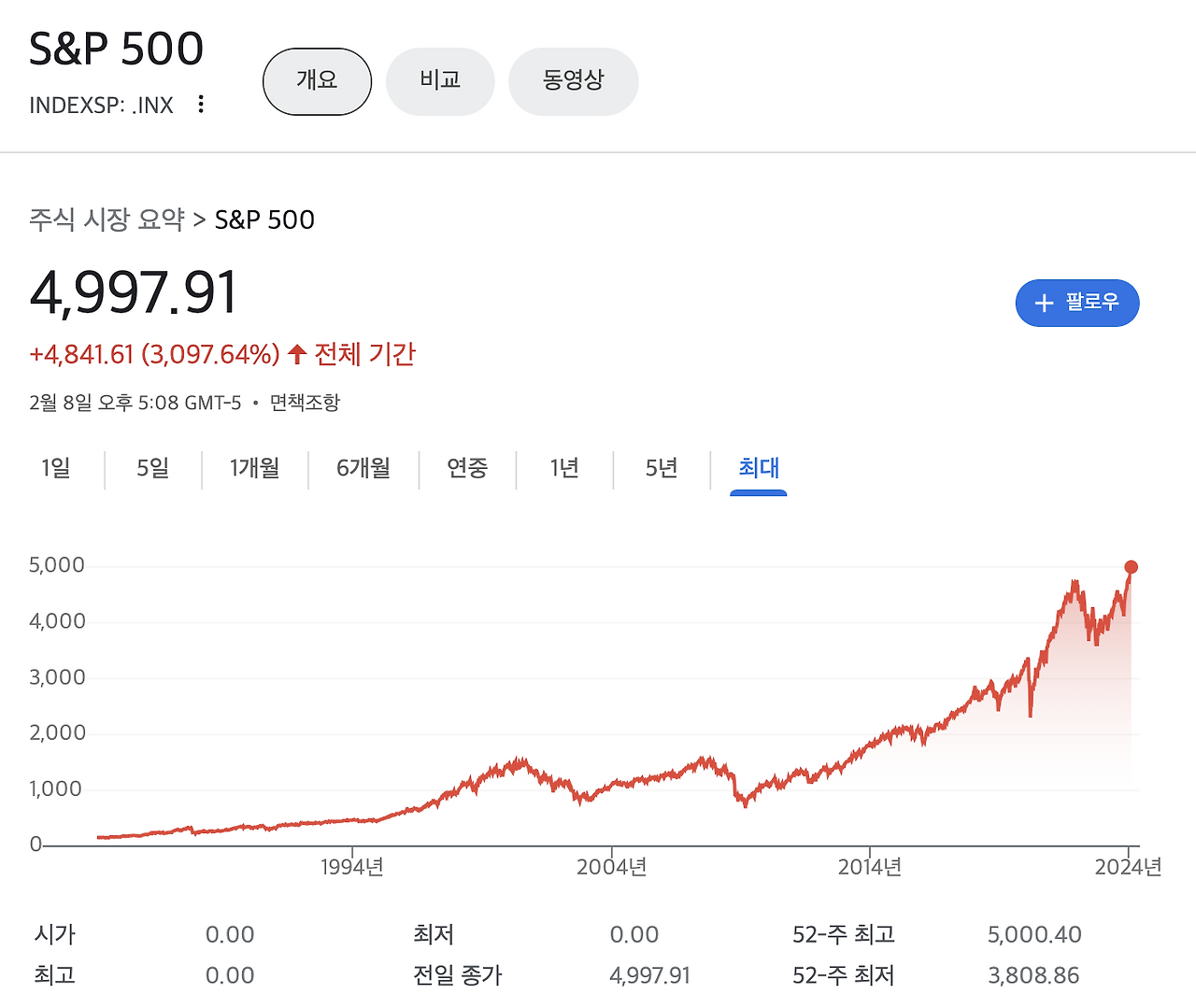
Task: Select the 동영상 tab
Action: point(573,81)
